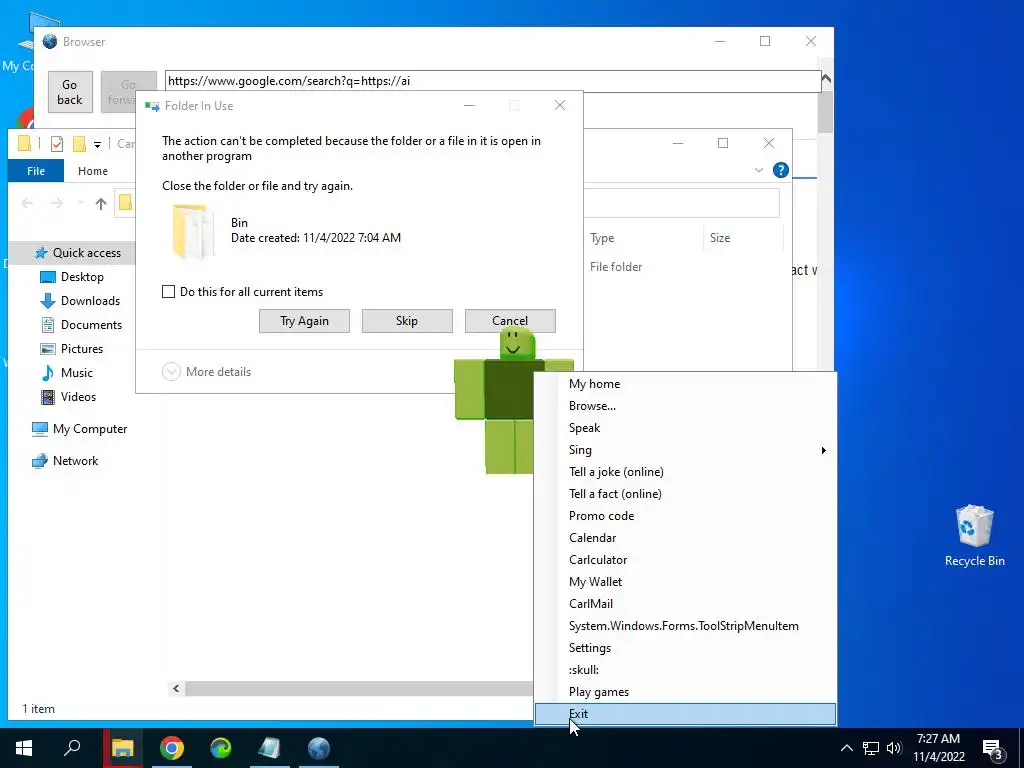Click the taskbar search magnifier

[72, 747]
